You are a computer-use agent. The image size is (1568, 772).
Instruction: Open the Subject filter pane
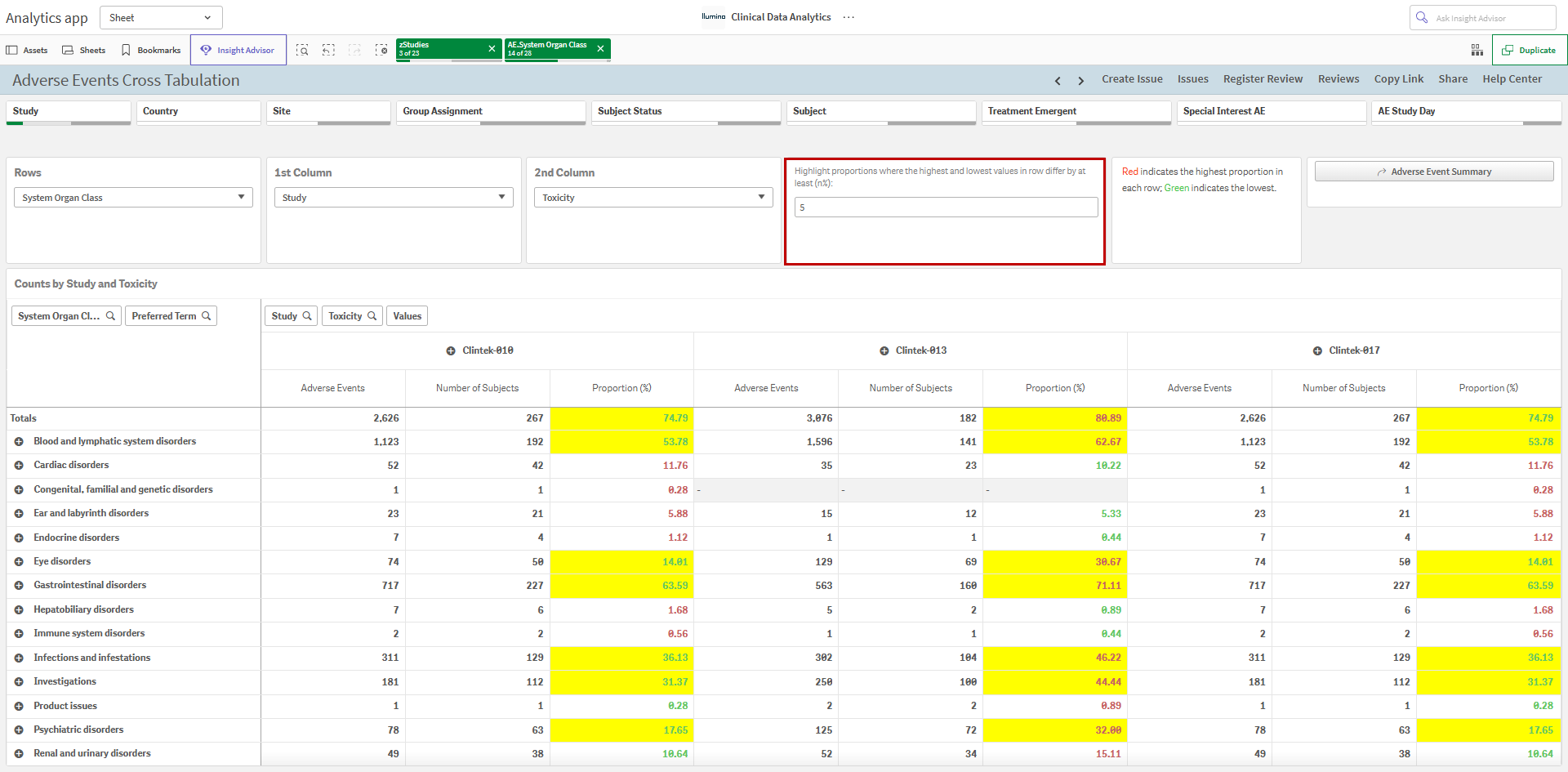(x=881, y=112)
